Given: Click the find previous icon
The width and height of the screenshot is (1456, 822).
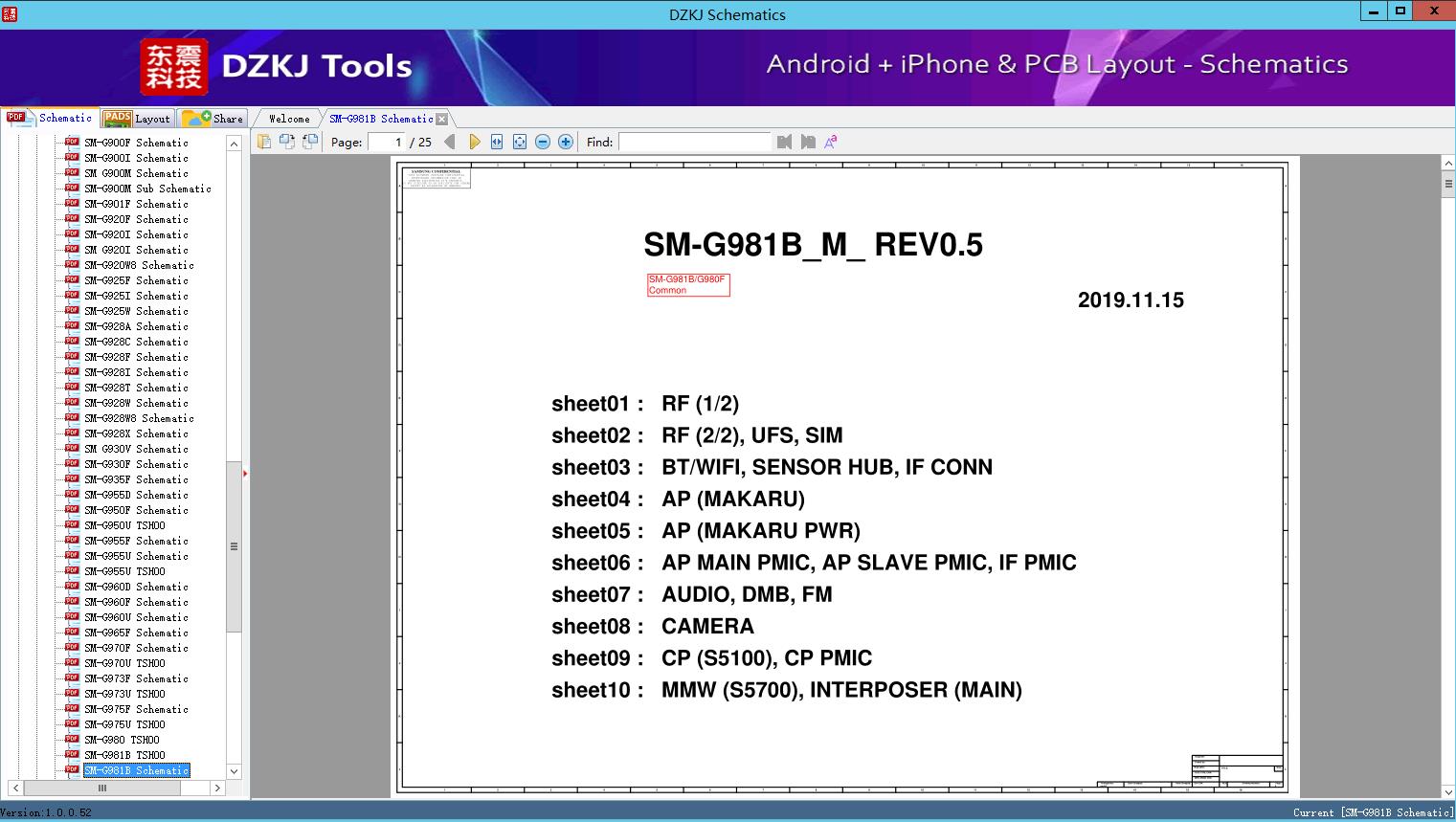Looking at the screenshot, I should pos(784,142).
